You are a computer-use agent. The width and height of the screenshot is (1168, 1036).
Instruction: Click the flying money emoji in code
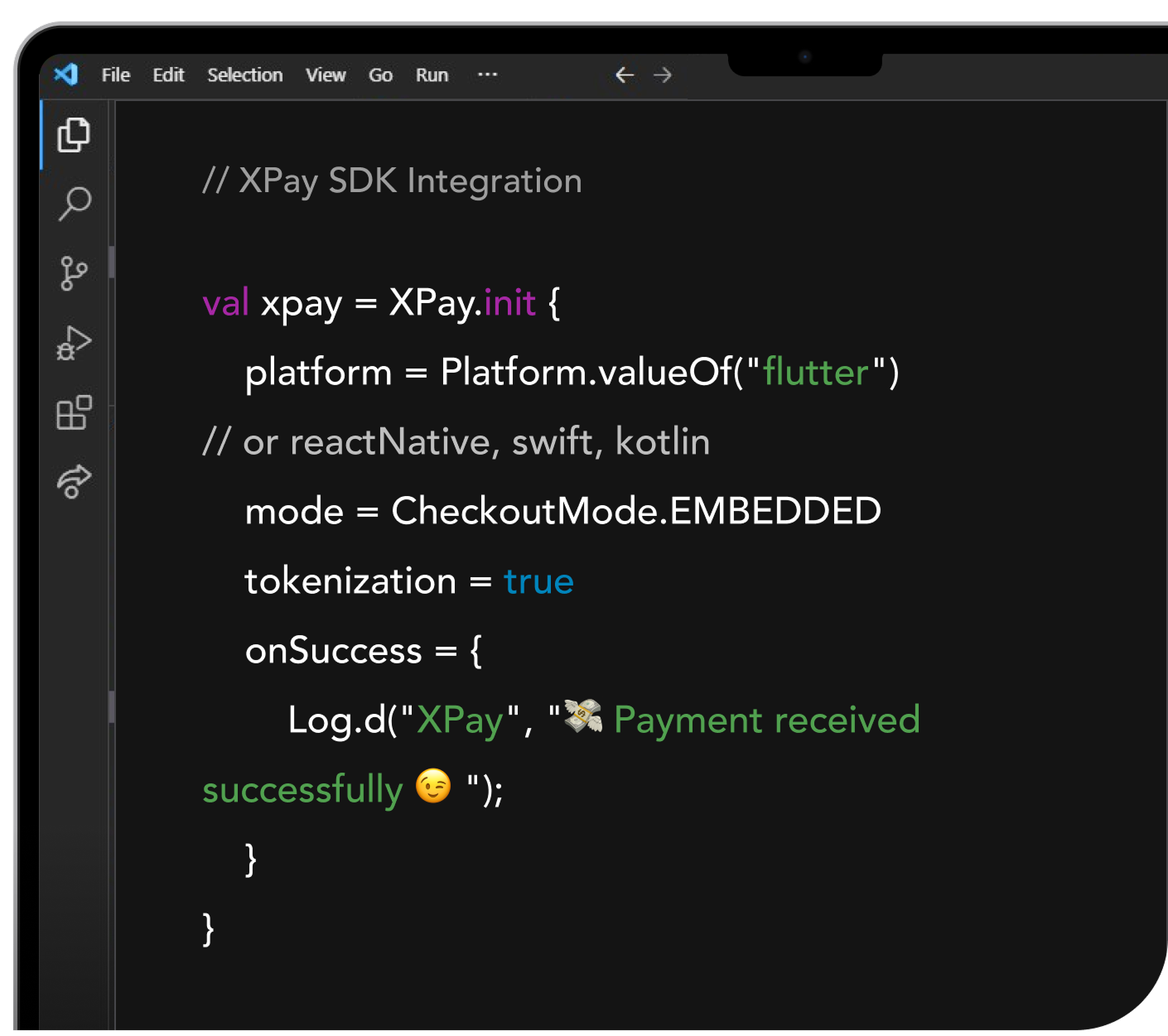(584, 716)
